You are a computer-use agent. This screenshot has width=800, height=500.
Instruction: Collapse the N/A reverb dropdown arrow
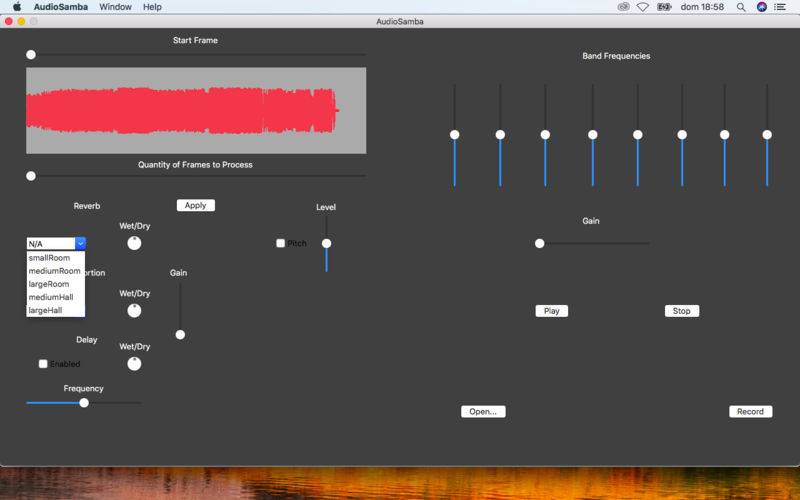81,243
